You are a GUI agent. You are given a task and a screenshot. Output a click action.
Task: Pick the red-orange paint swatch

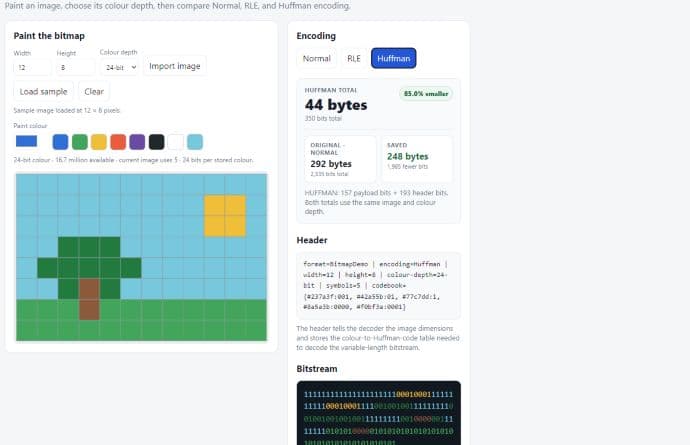[118, 142]
